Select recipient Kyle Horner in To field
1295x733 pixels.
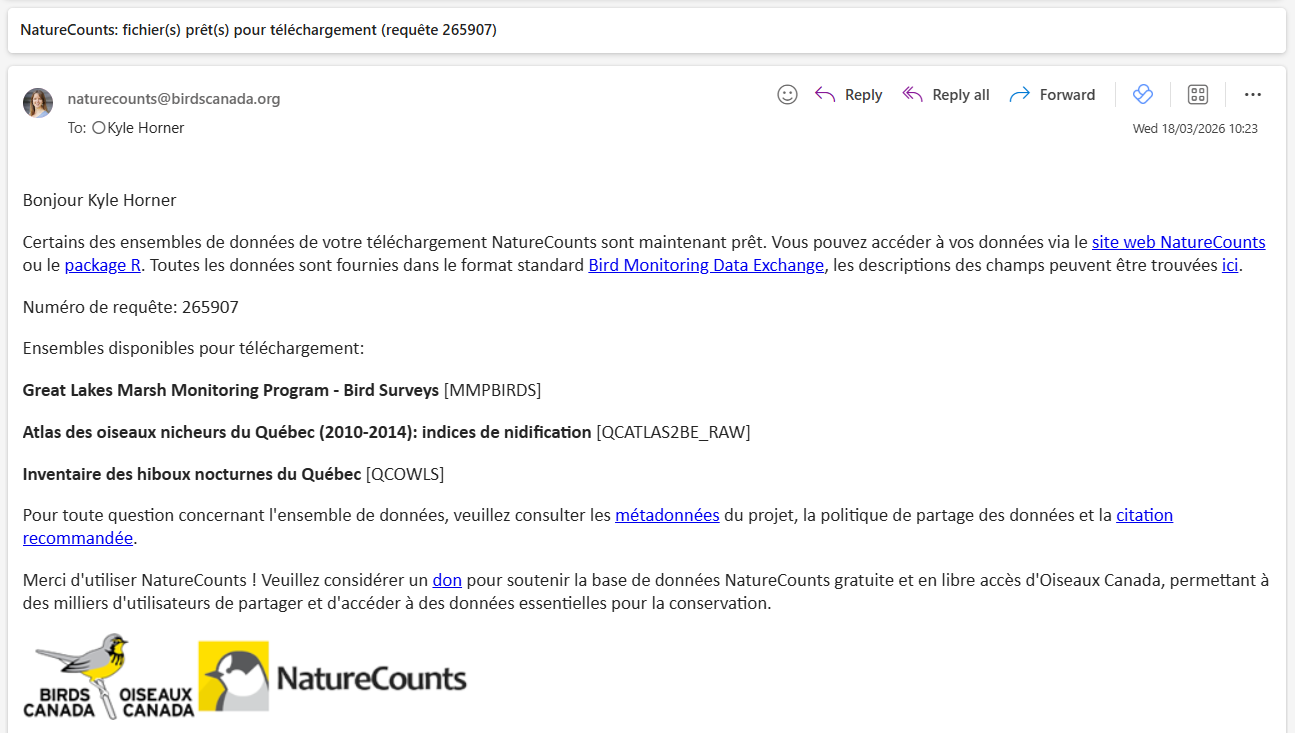tap(145, 128)
